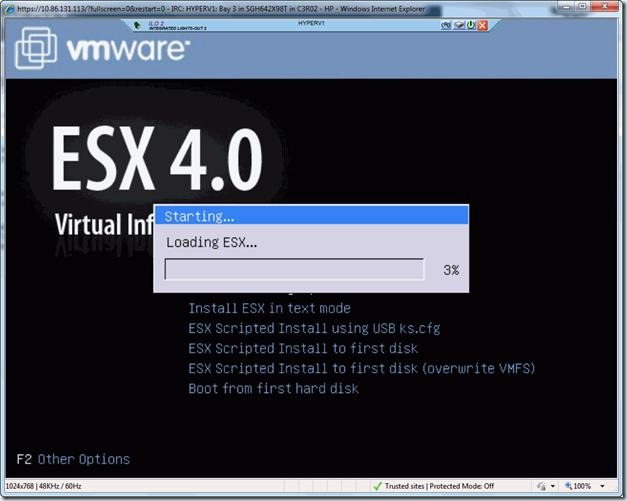Click the privacy report icon in status bar
627x501 pixels.
pos(541,486)
